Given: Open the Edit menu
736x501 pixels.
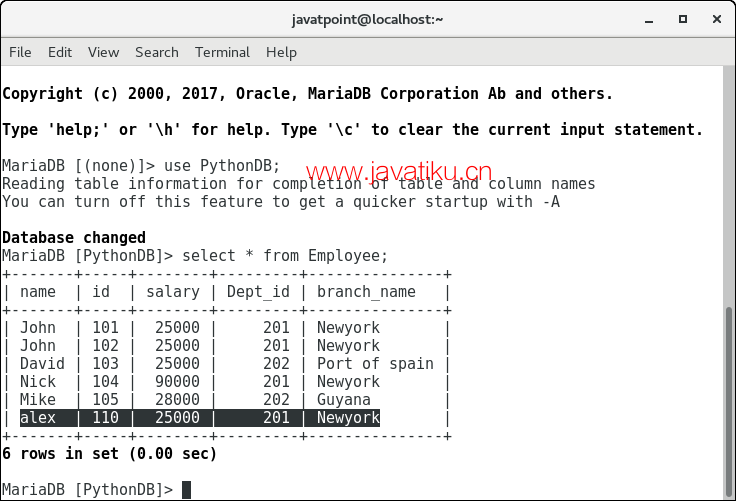Looking at the screenshot, I should (60, 52).
